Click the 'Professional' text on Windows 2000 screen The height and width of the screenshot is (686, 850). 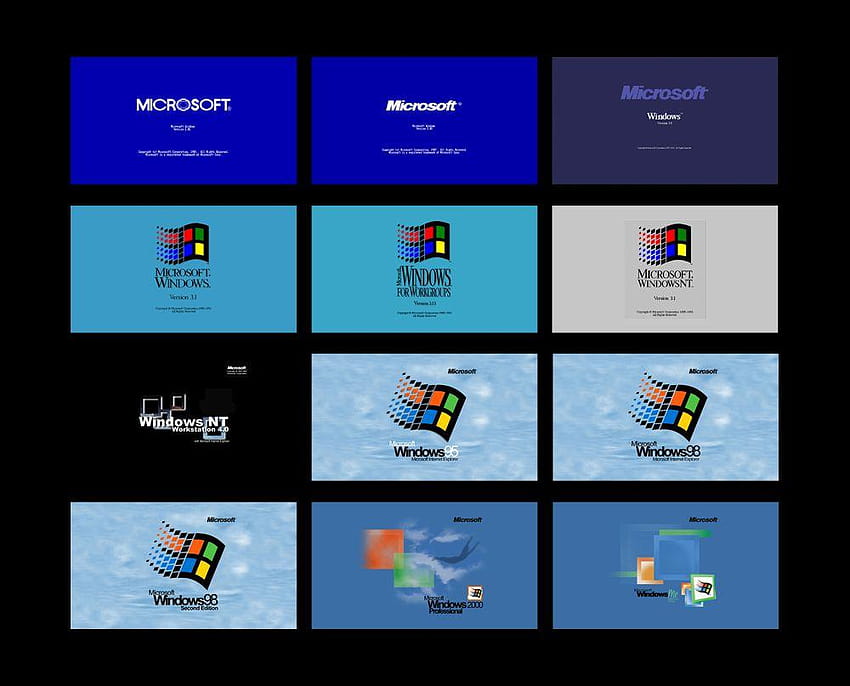(447, 611)
